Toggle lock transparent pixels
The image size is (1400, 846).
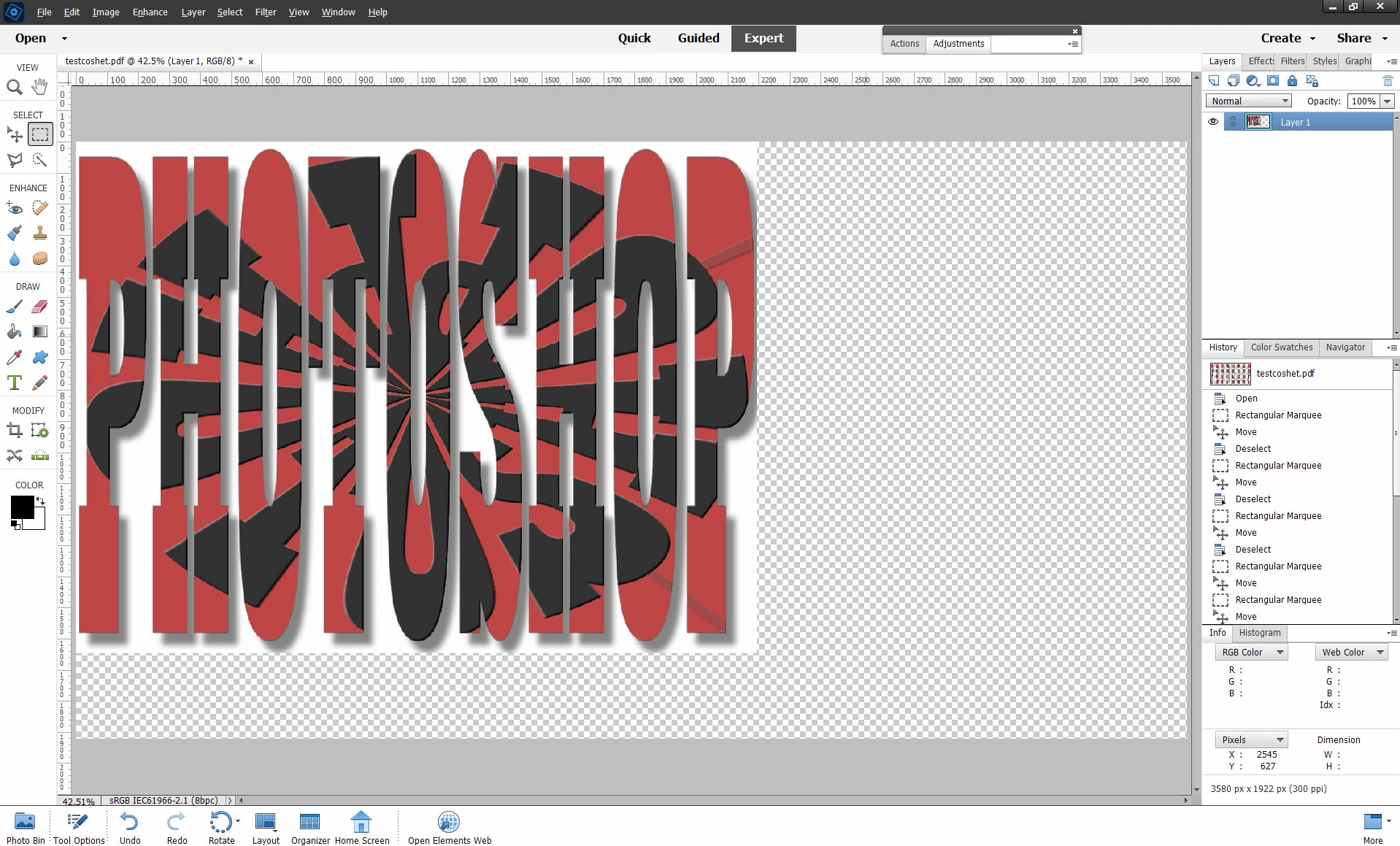(1312, 81)
